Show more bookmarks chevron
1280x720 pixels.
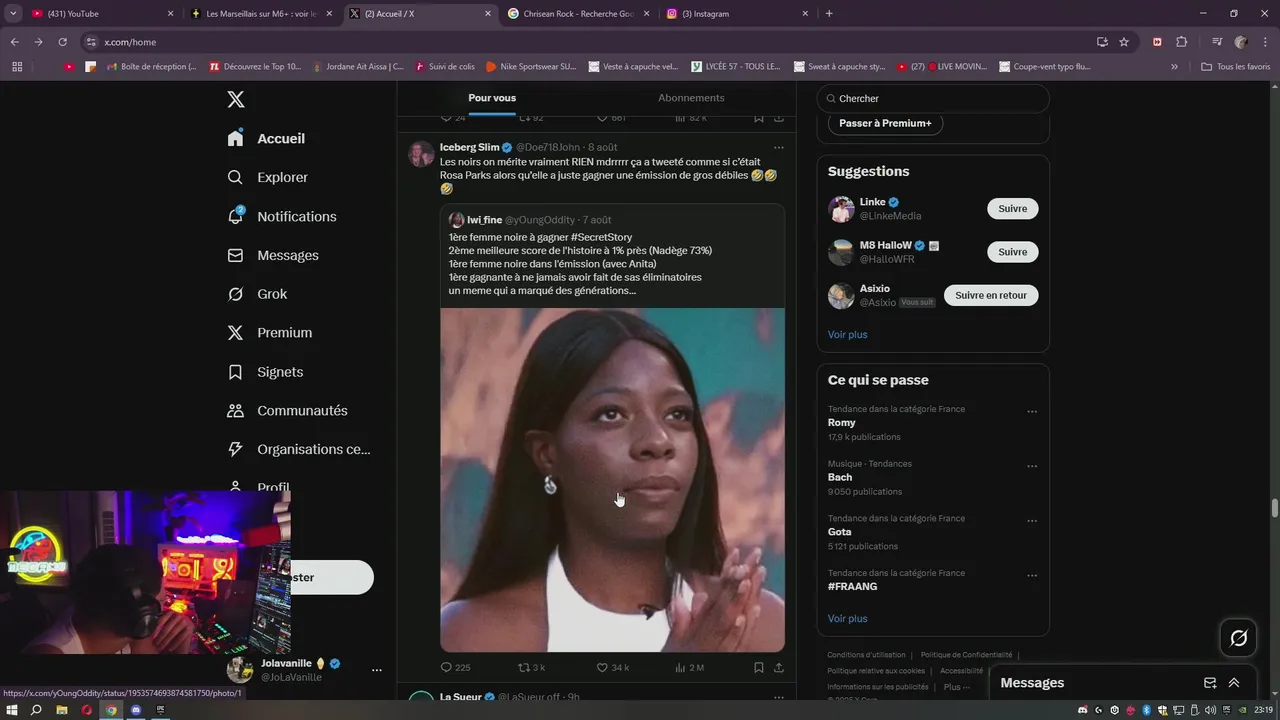click(1174, 67)
